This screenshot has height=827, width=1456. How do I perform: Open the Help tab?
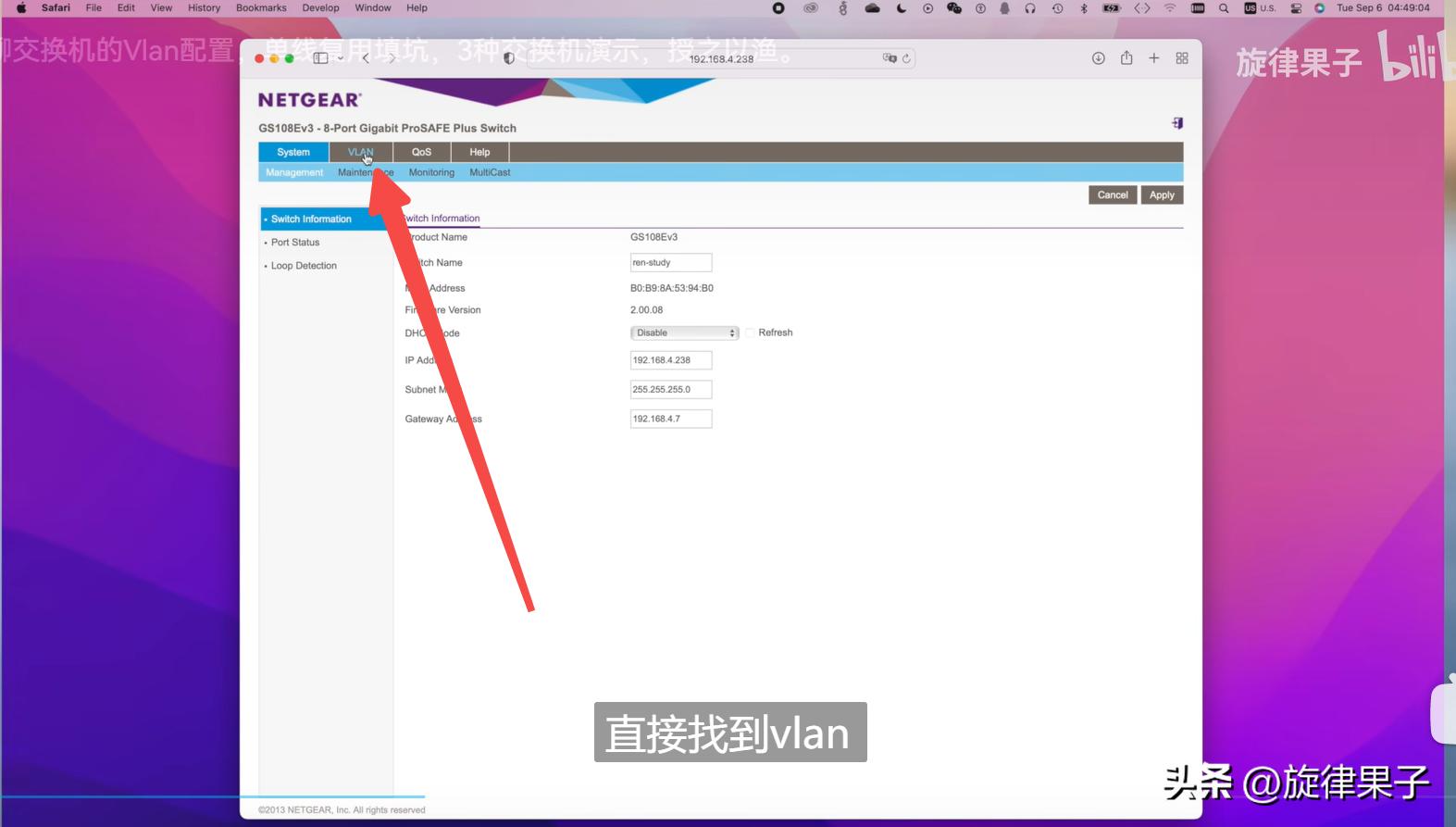click(479, 152)
